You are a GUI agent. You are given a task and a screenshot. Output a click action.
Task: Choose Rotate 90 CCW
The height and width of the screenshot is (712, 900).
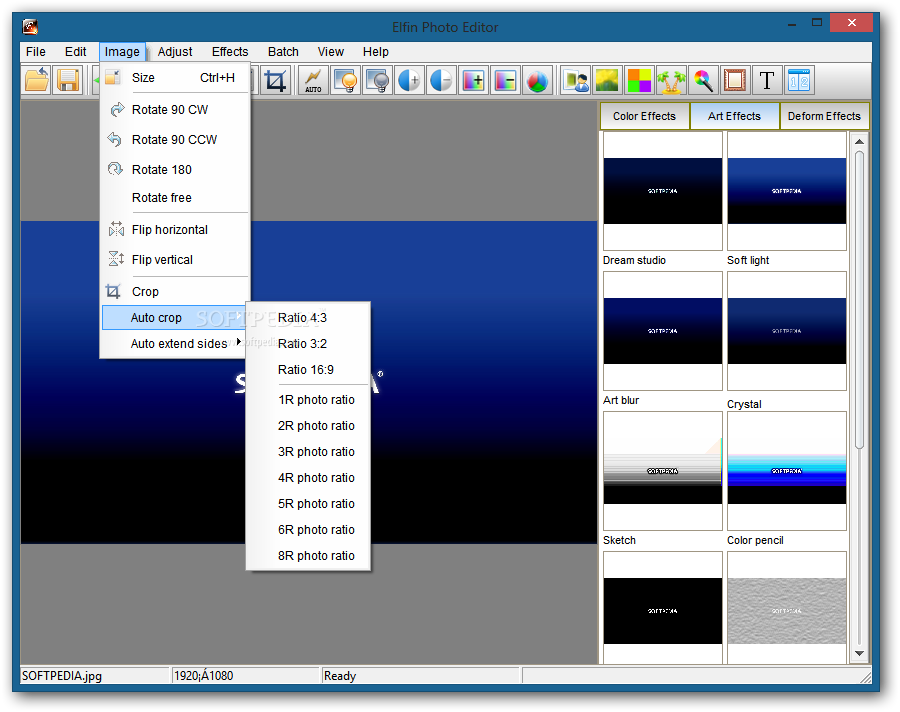(175, 140)
